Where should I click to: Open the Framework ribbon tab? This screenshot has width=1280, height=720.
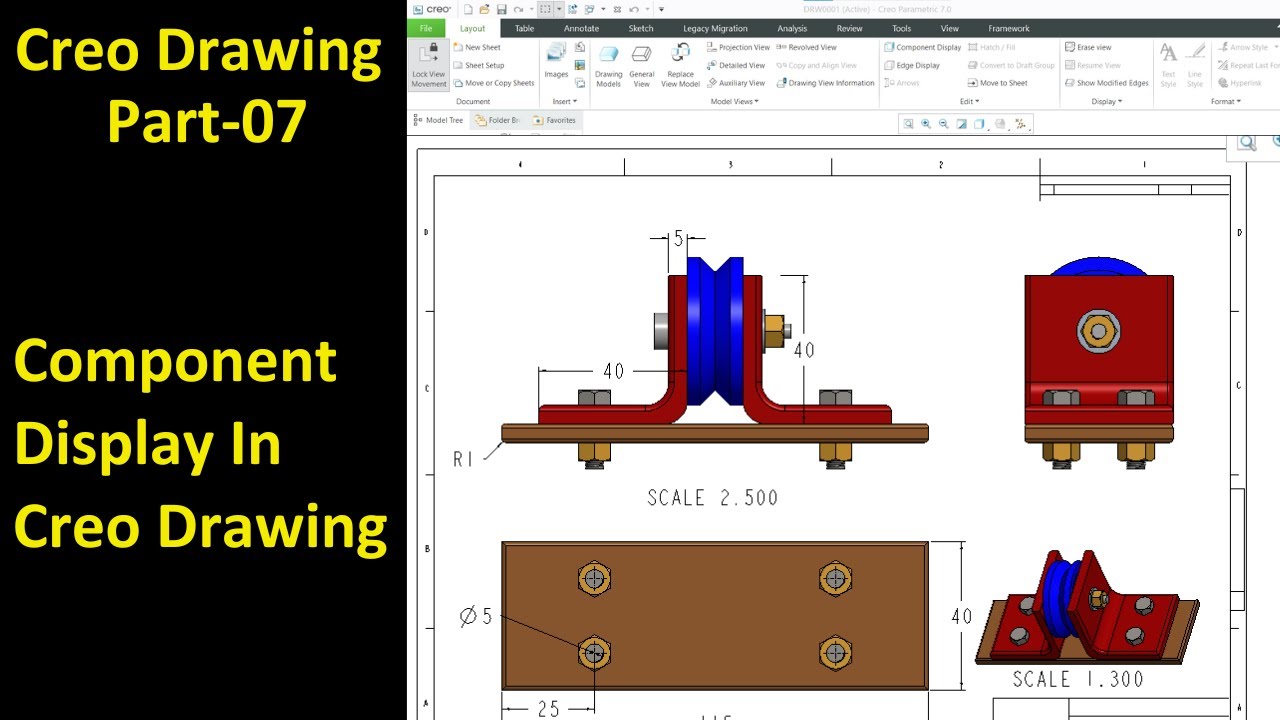1009,28
